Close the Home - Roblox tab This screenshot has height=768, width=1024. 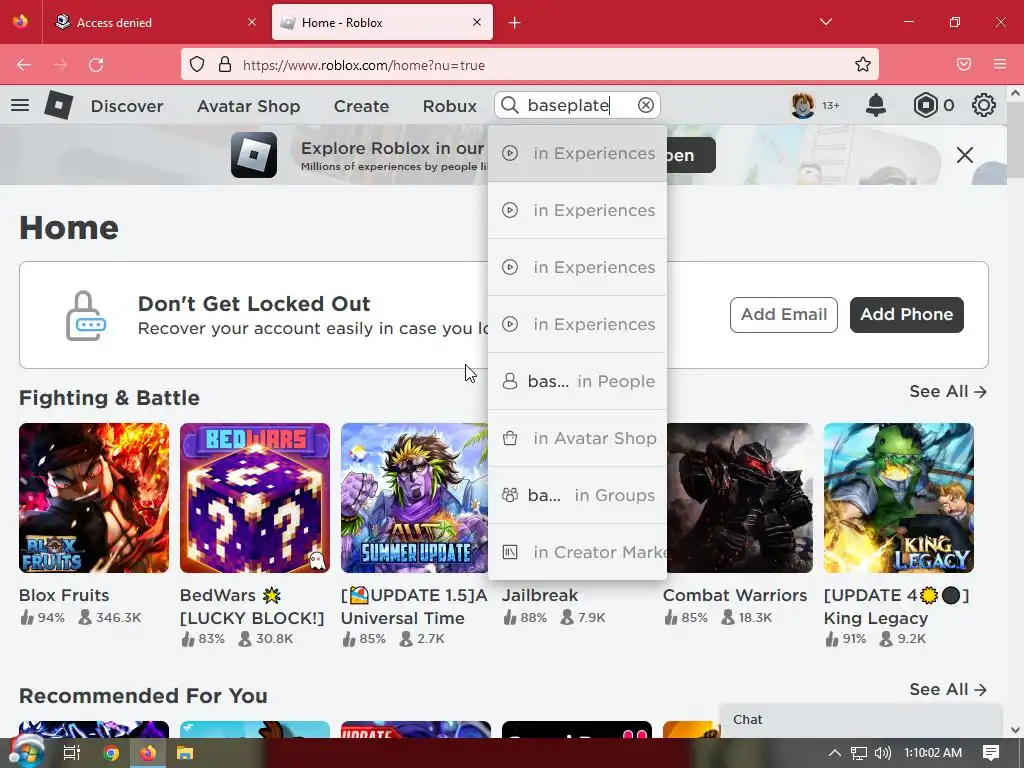477,22
